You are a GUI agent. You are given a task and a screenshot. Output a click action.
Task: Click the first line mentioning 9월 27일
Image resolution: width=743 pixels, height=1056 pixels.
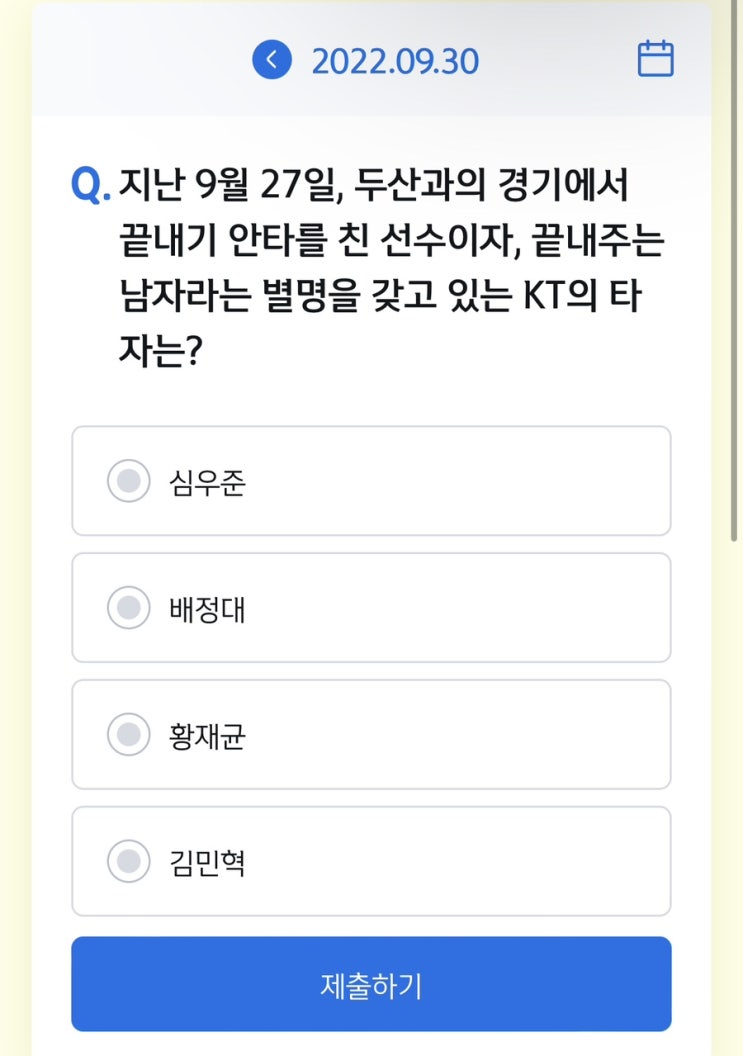[x=376, y=185]
